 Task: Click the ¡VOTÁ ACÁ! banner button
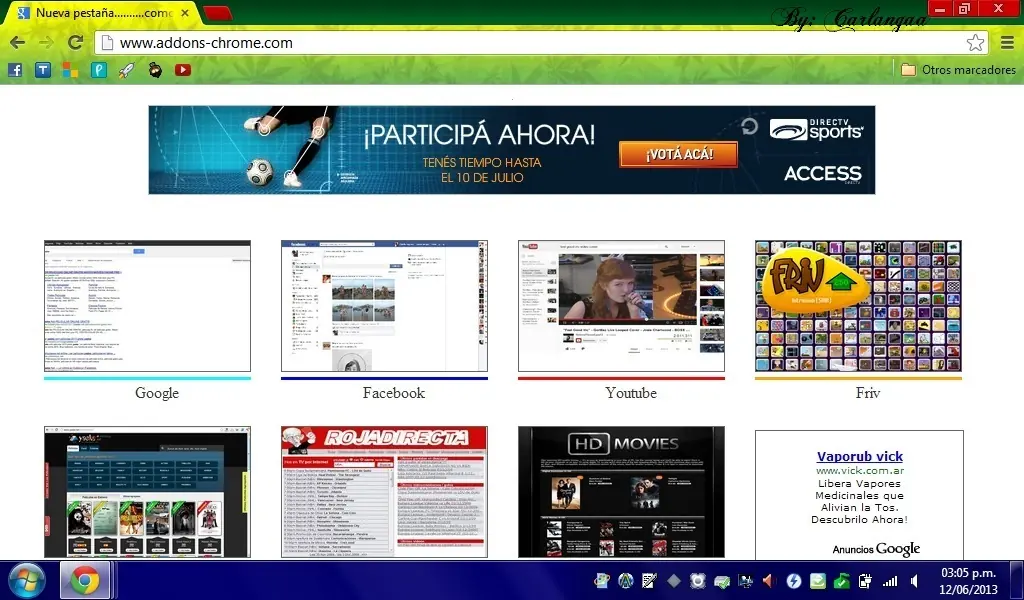point(679,154)
